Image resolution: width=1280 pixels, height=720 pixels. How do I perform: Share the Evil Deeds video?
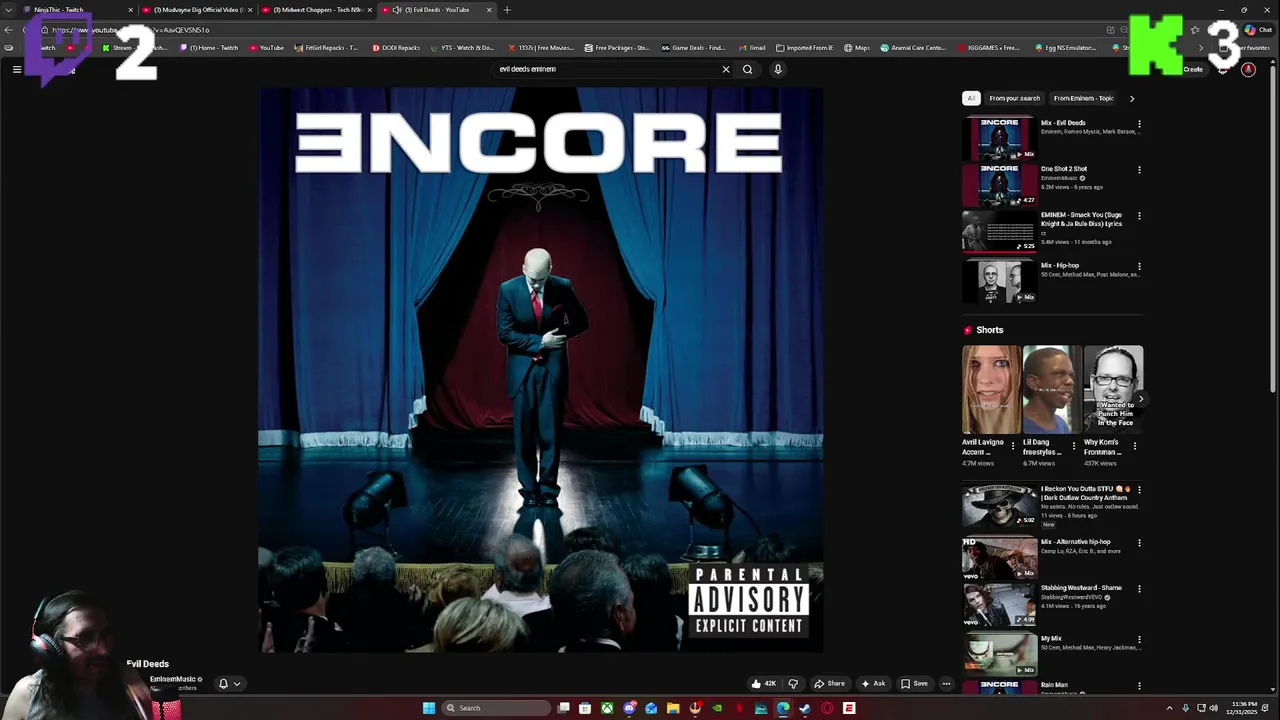[830, 684]
